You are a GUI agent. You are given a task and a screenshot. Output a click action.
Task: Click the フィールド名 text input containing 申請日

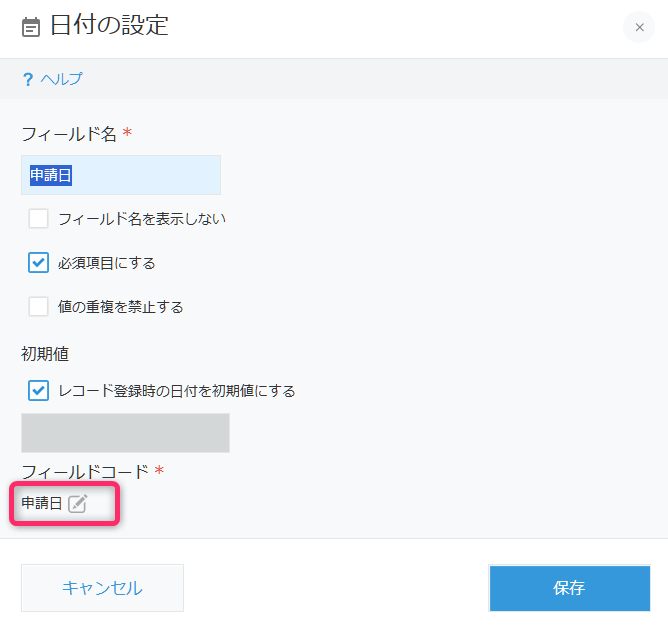[x=121, y=175]
